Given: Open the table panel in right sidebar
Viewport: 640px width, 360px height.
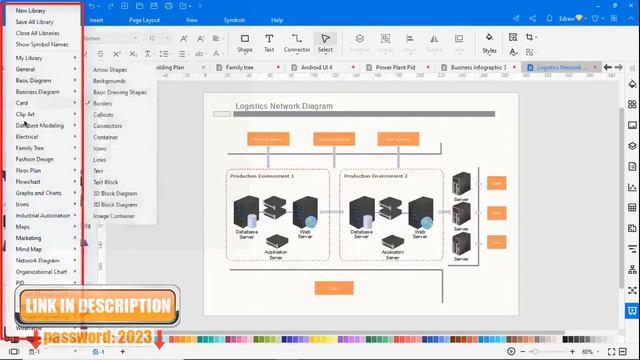Looking at the screenshot, I should pyautogui.click(x=632, y=207).
